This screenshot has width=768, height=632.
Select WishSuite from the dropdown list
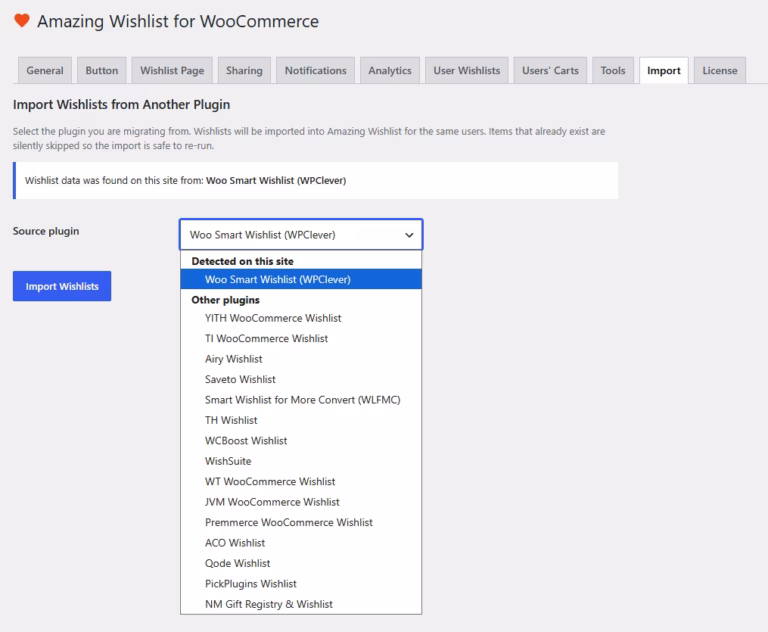[x=301, y=462]
